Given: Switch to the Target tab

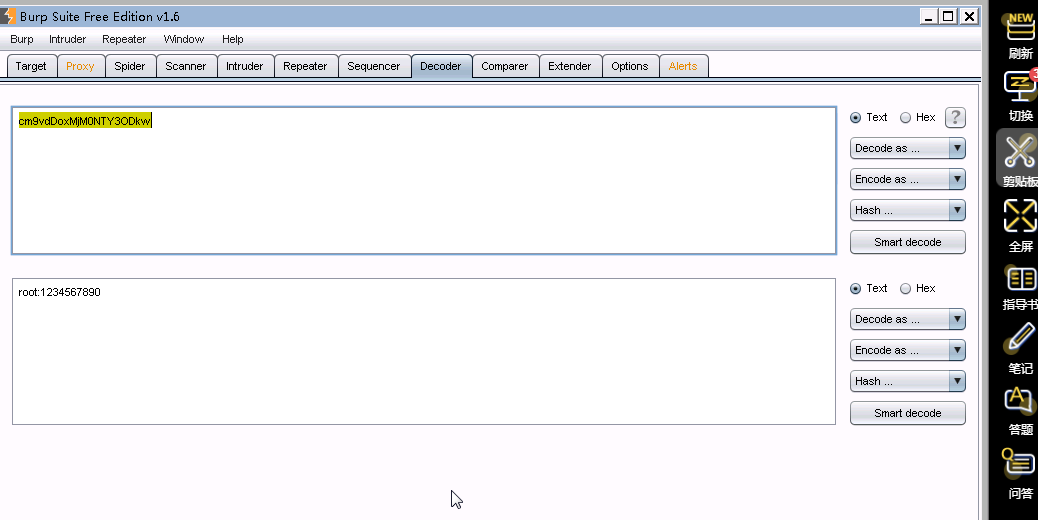Looking at the screenshot, I should 31,66.
